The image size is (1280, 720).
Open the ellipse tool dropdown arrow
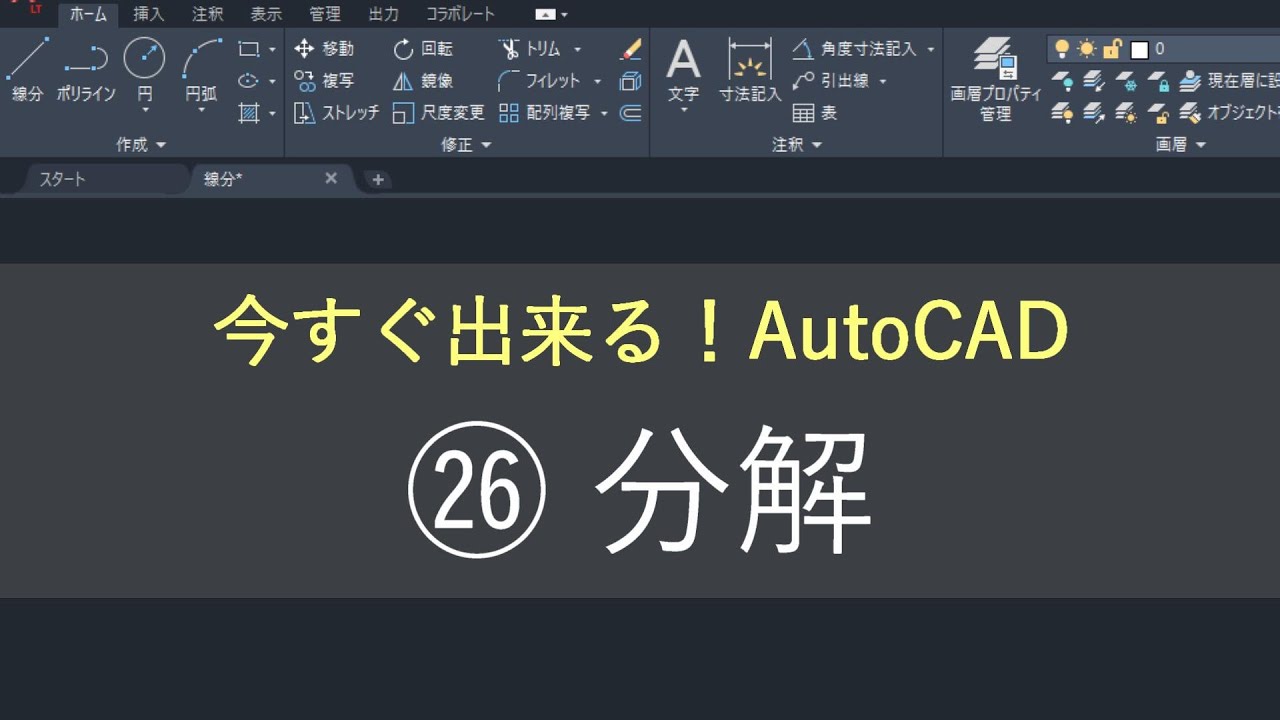click(x=272, y=81)
